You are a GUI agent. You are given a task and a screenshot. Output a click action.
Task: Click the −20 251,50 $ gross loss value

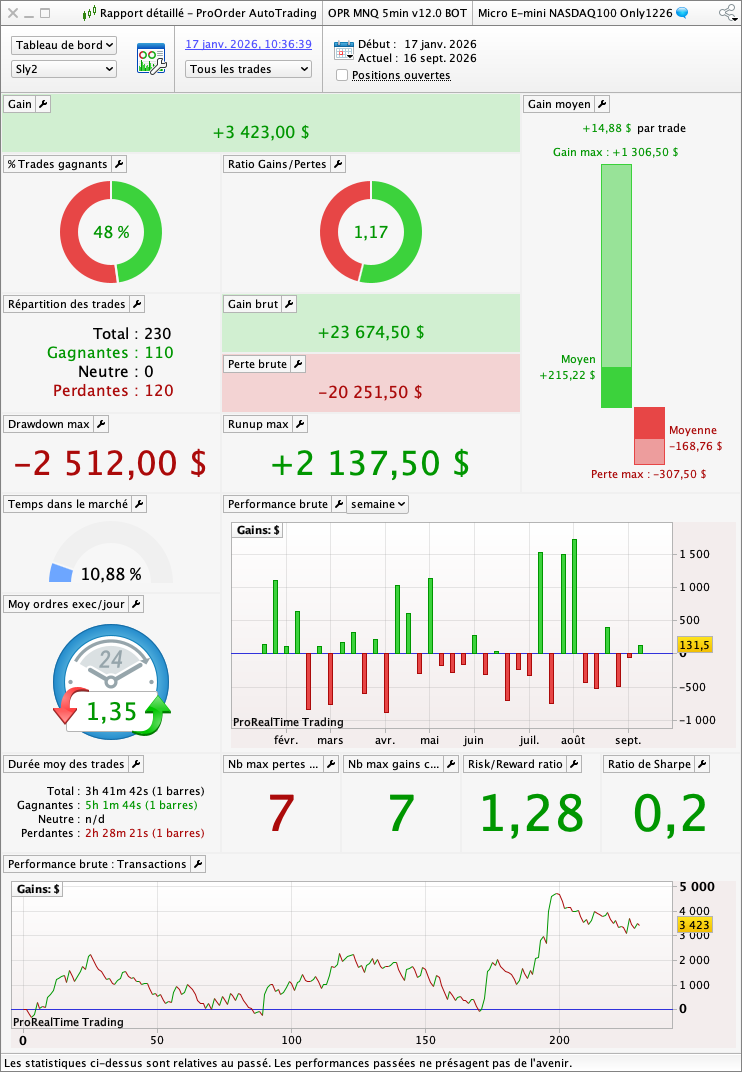pos(371,392)
